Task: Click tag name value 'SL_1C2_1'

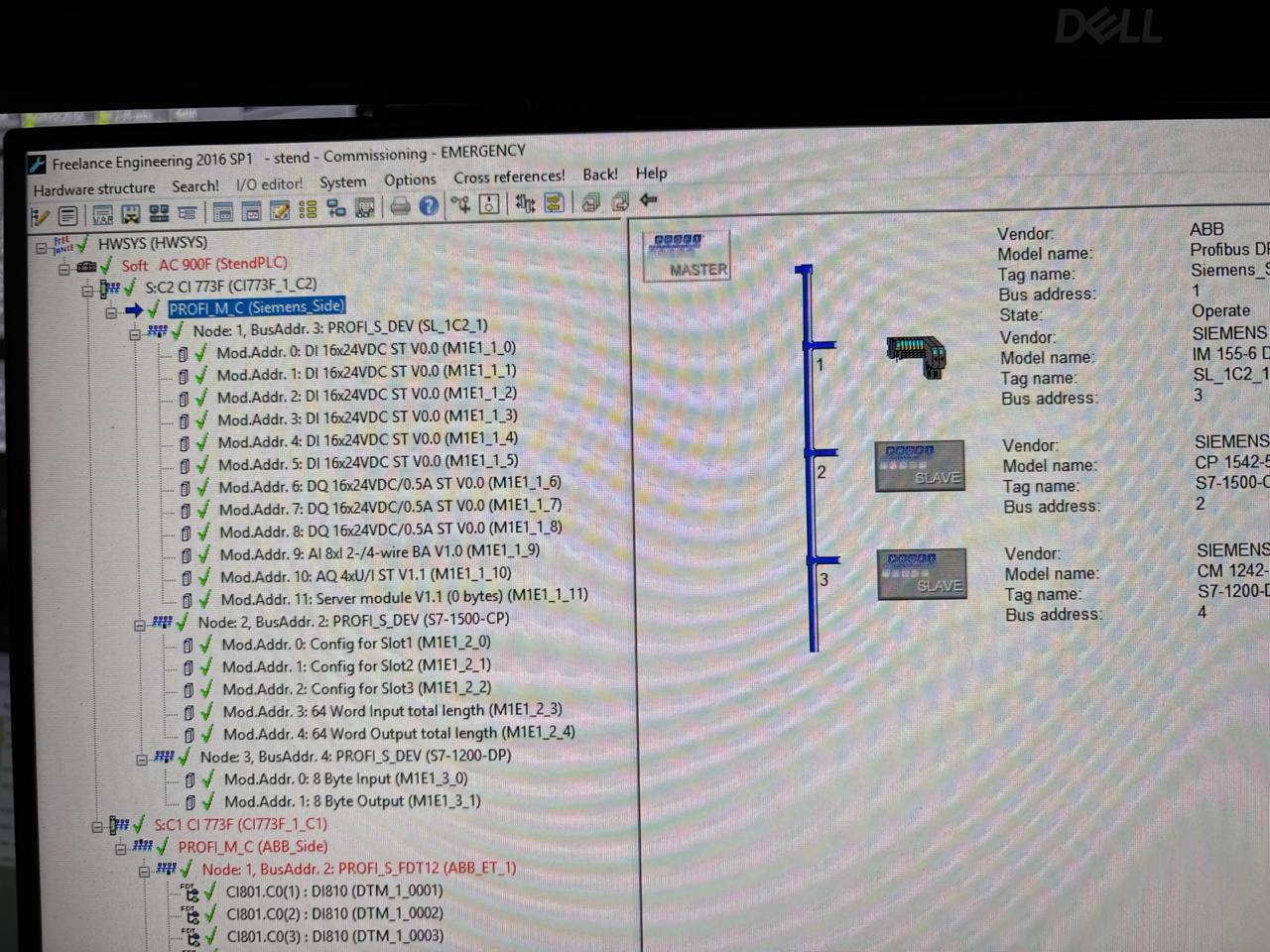Action: [1230, 374]
